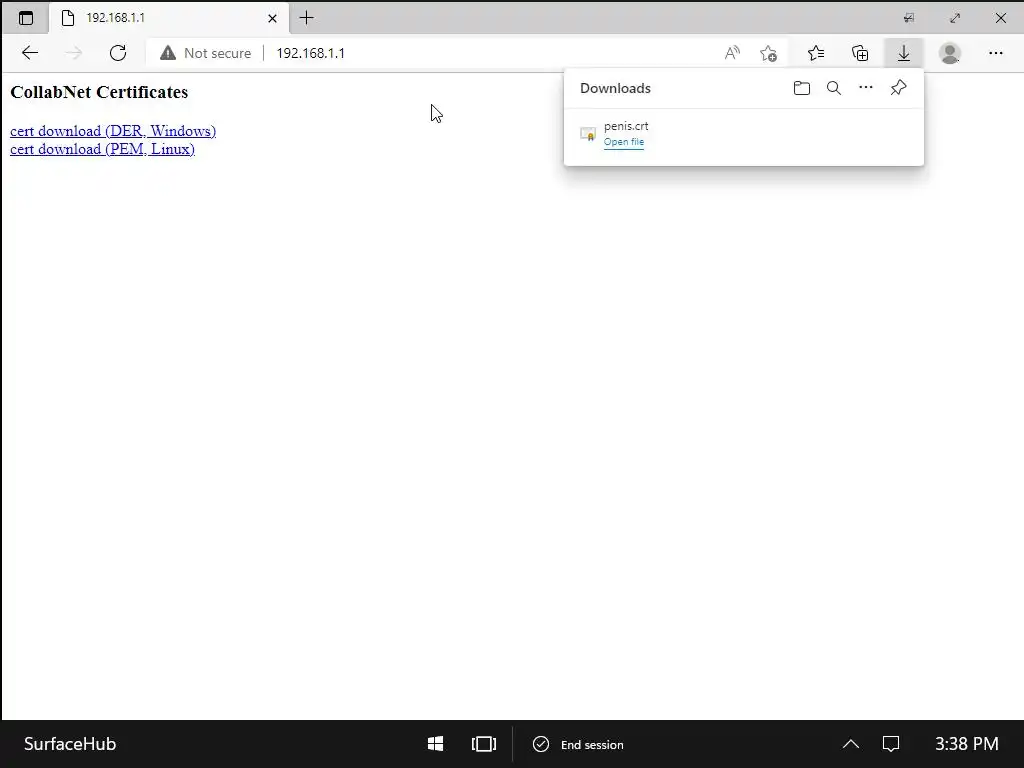Toggle the Downloads toolbar button

coord(904,53)
